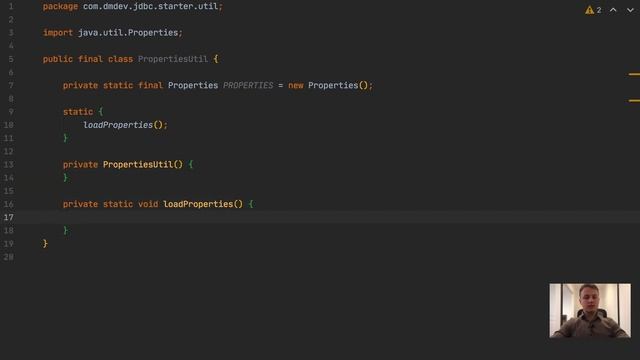Click the static keyword on line 9
Viewport: 640px width, 360px height.
tap(78, 112)
